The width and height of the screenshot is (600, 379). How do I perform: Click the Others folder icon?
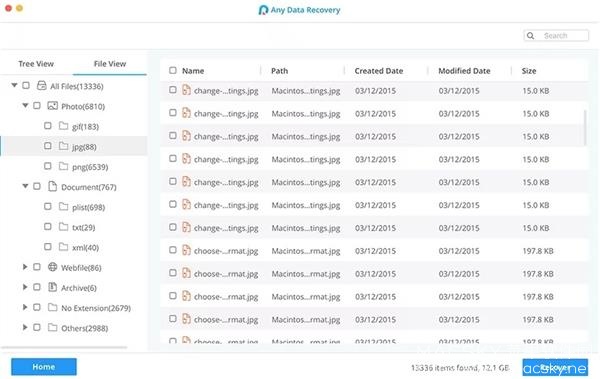[x=52, y=328]
